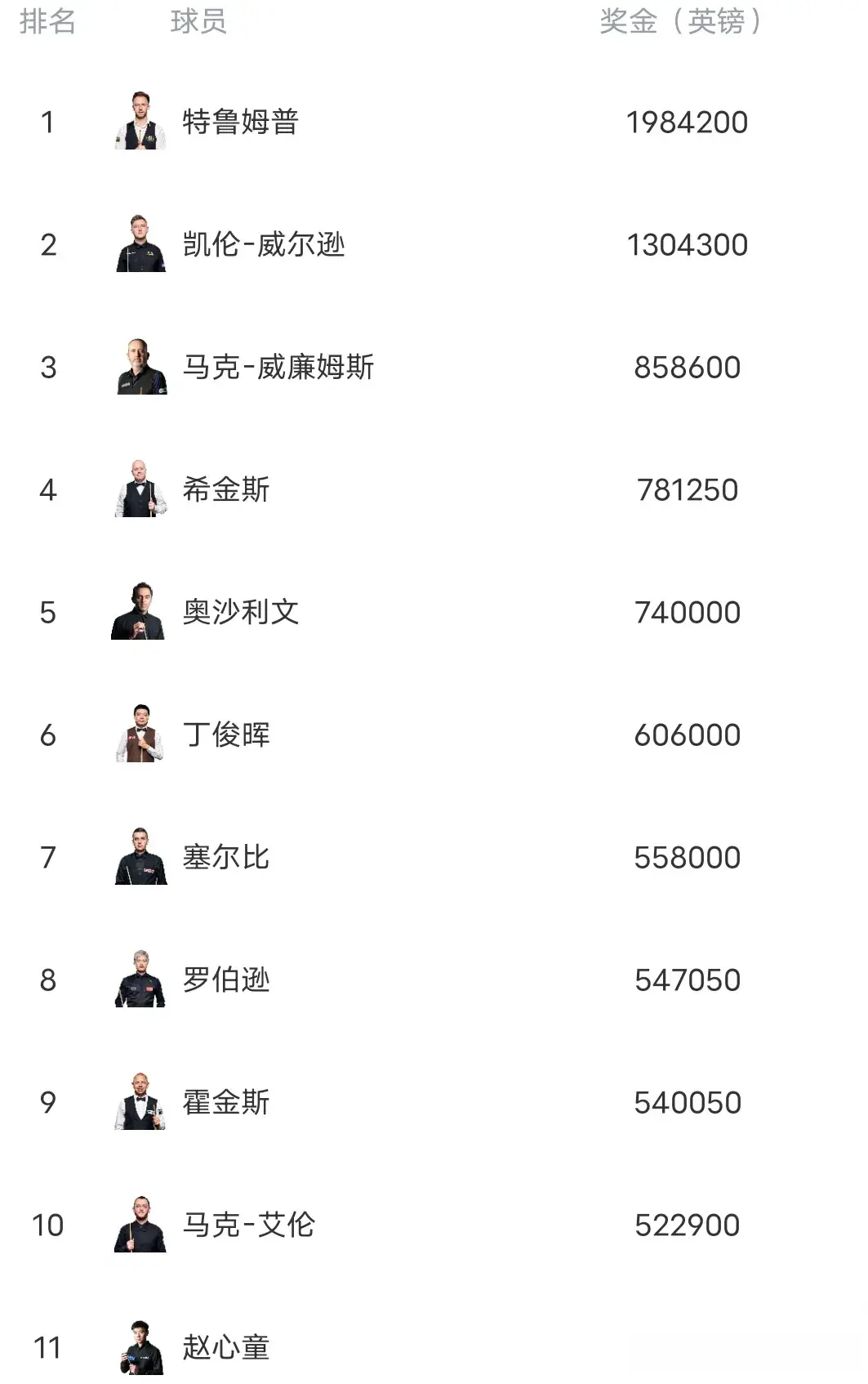
Task: Click 罗伯逊 avatar image
Action: (140, 979)
